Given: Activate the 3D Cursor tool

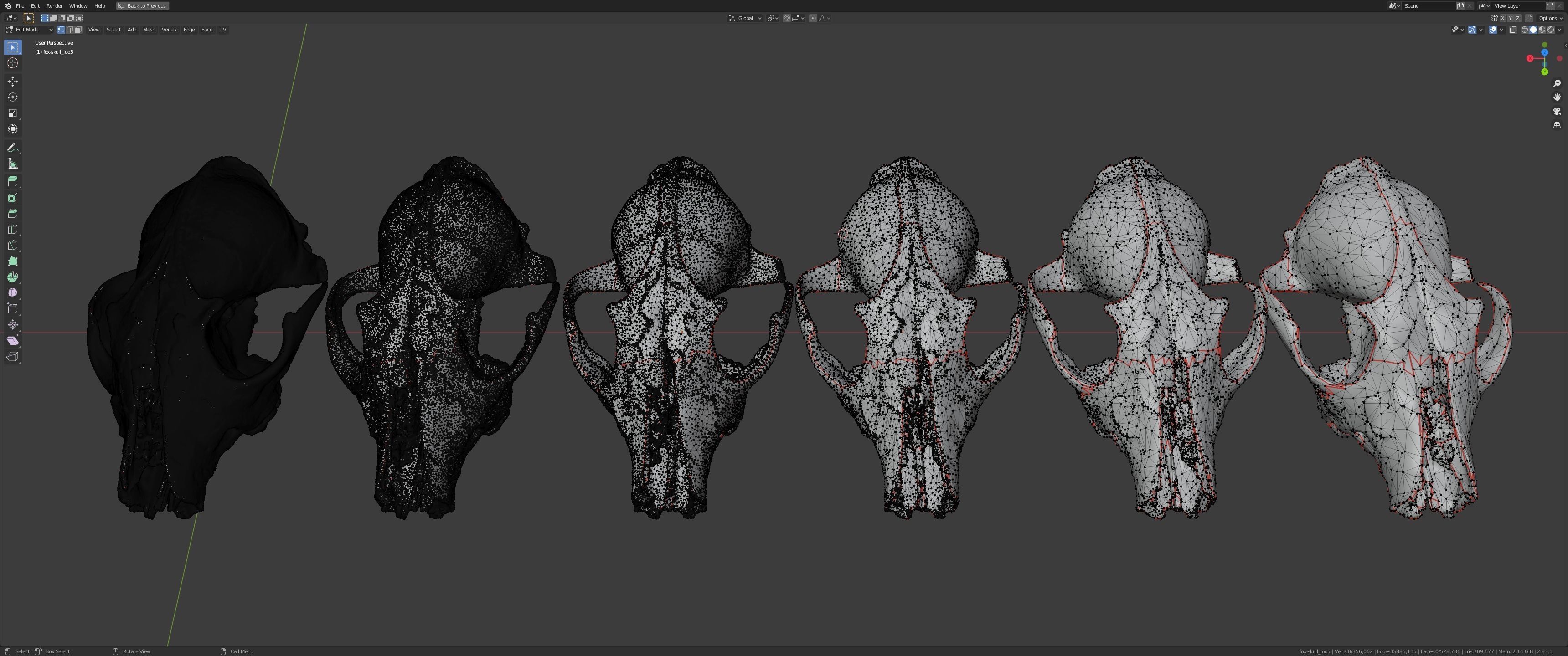Looking at the screenshot, I should coord(13,63).
